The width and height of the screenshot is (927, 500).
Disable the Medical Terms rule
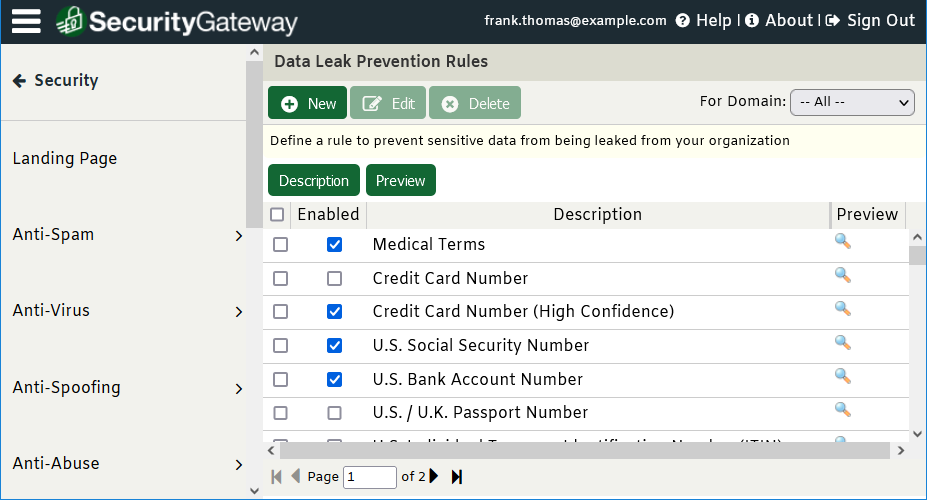[335, 244]
